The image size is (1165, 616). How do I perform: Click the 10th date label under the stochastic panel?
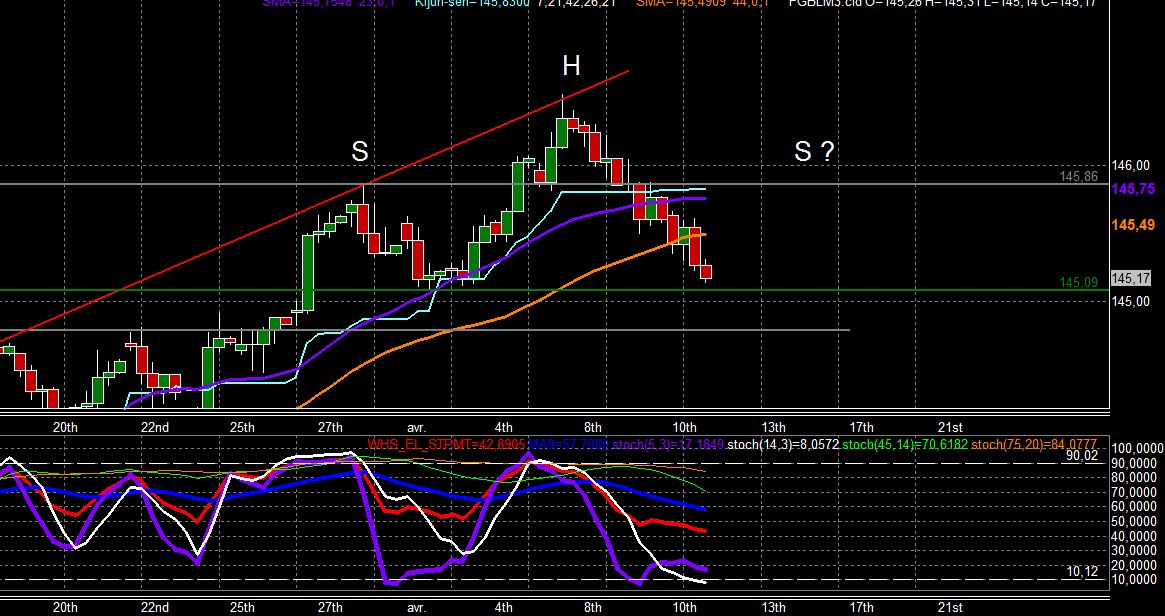point(684,608)
